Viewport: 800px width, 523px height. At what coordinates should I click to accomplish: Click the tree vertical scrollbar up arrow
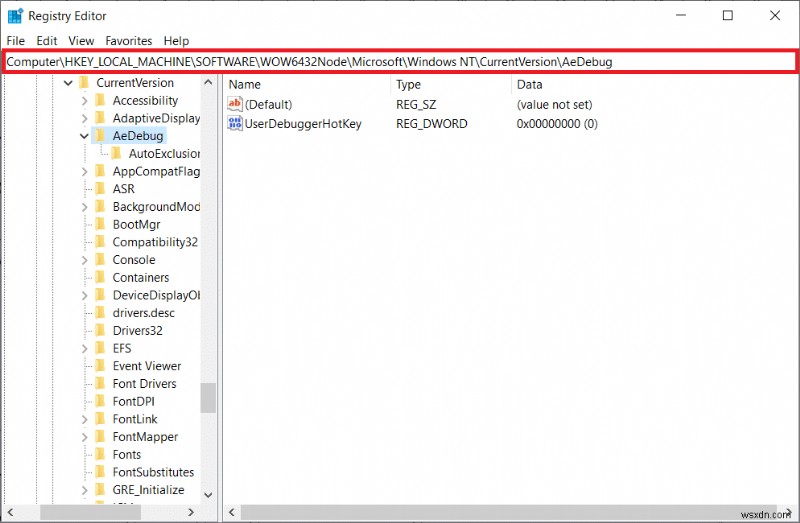[x=208, y=82]
